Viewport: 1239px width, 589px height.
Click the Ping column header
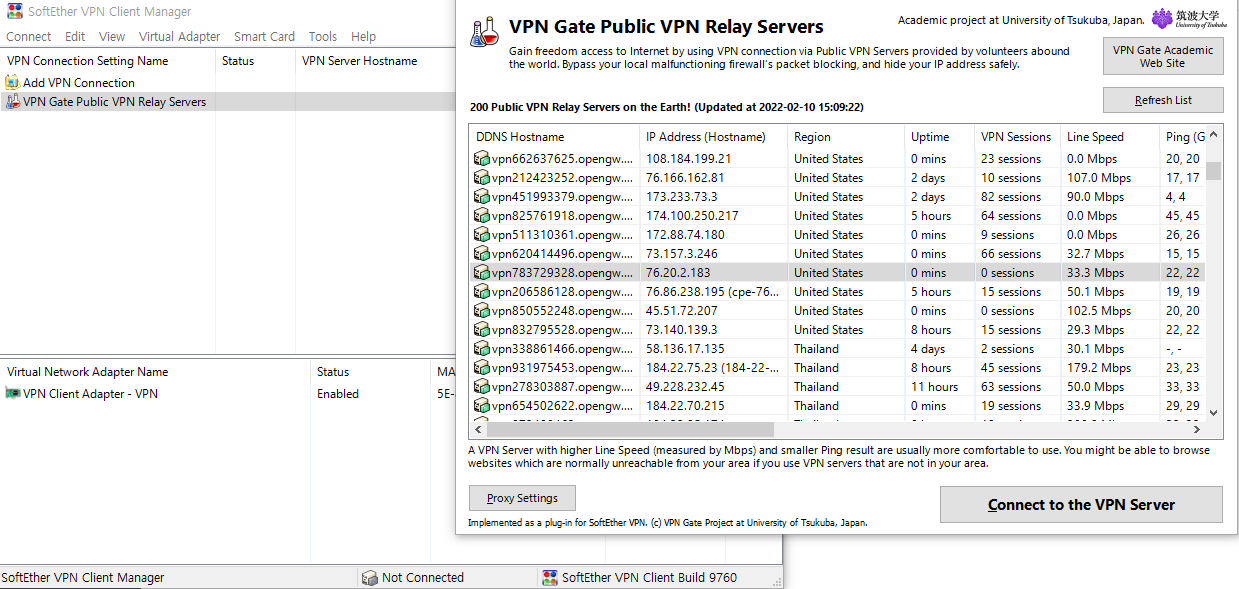pos(1183,137)
